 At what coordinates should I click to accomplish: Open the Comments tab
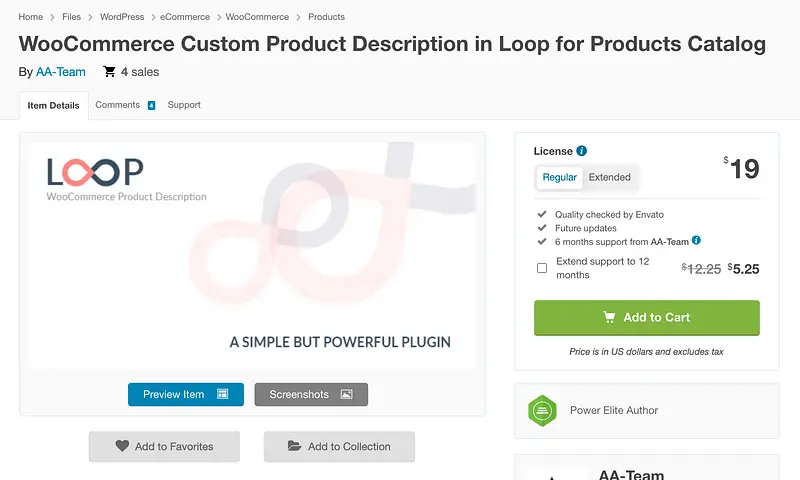pos(118,105)
